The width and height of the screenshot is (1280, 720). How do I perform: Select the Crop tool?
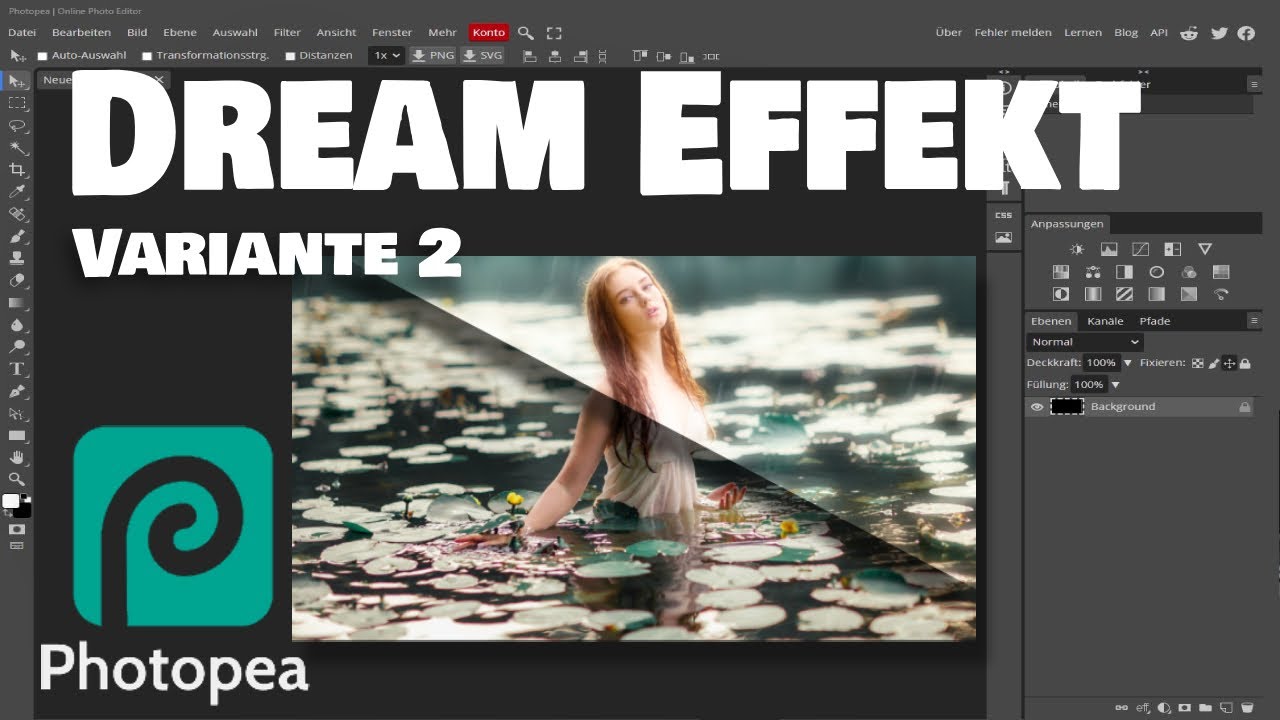(17, 170)
